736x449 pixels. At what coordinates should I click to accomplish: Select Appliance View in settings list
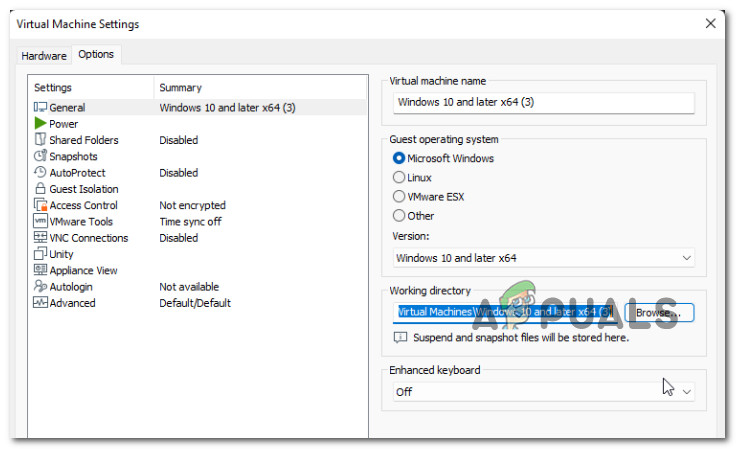(x=197, y=270)
